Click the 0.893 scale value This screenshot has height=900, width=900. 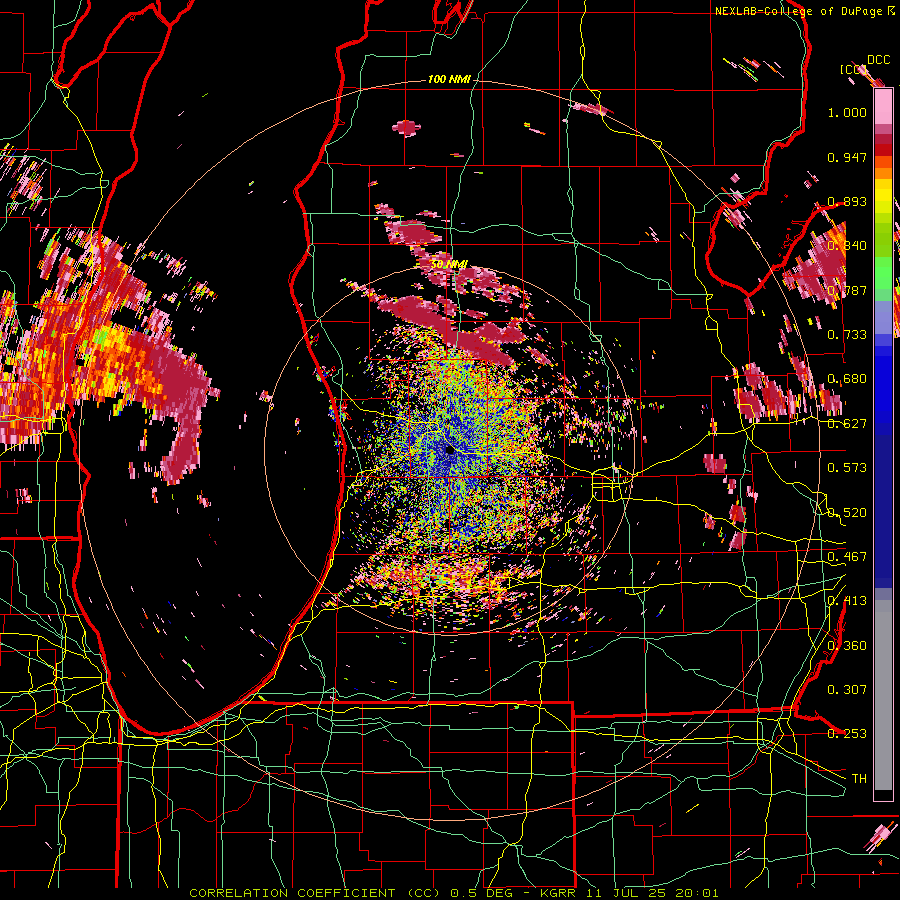point(847,201)
